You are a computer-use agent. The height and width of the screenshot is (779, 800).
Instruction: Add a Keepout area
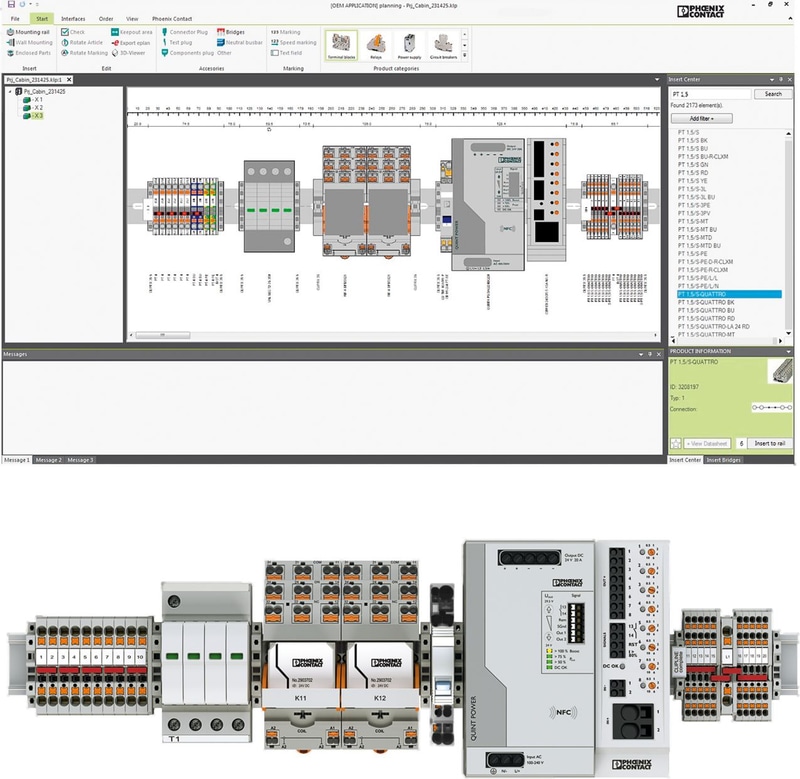click(132, 32)
